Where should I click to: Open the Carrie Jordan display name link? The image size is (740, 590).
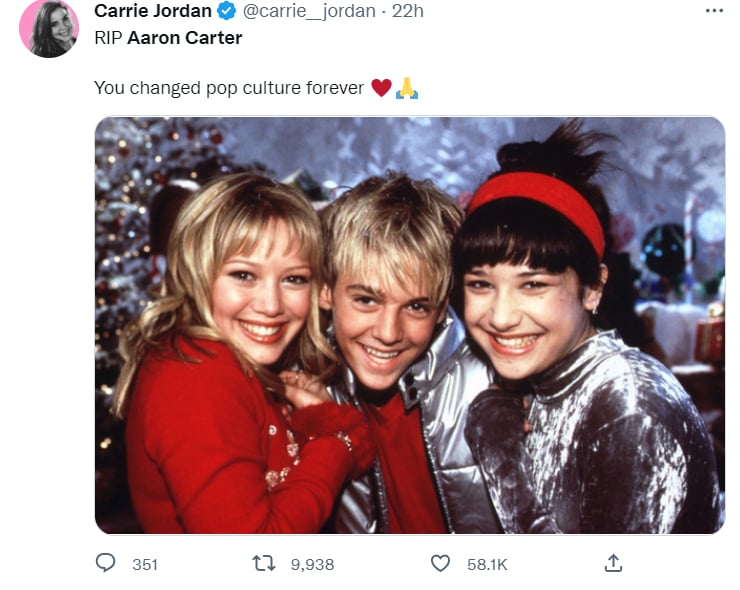click(x=152, y=10)
